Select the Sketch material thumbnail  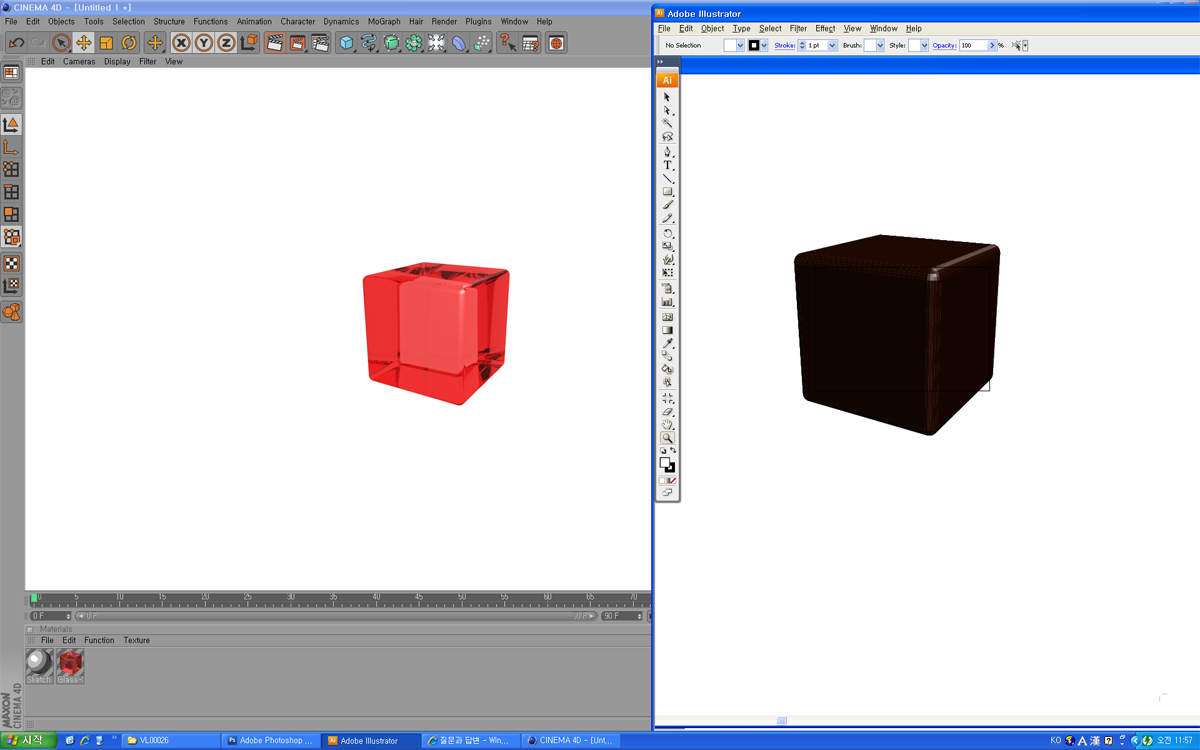click(x=39, y=666)
